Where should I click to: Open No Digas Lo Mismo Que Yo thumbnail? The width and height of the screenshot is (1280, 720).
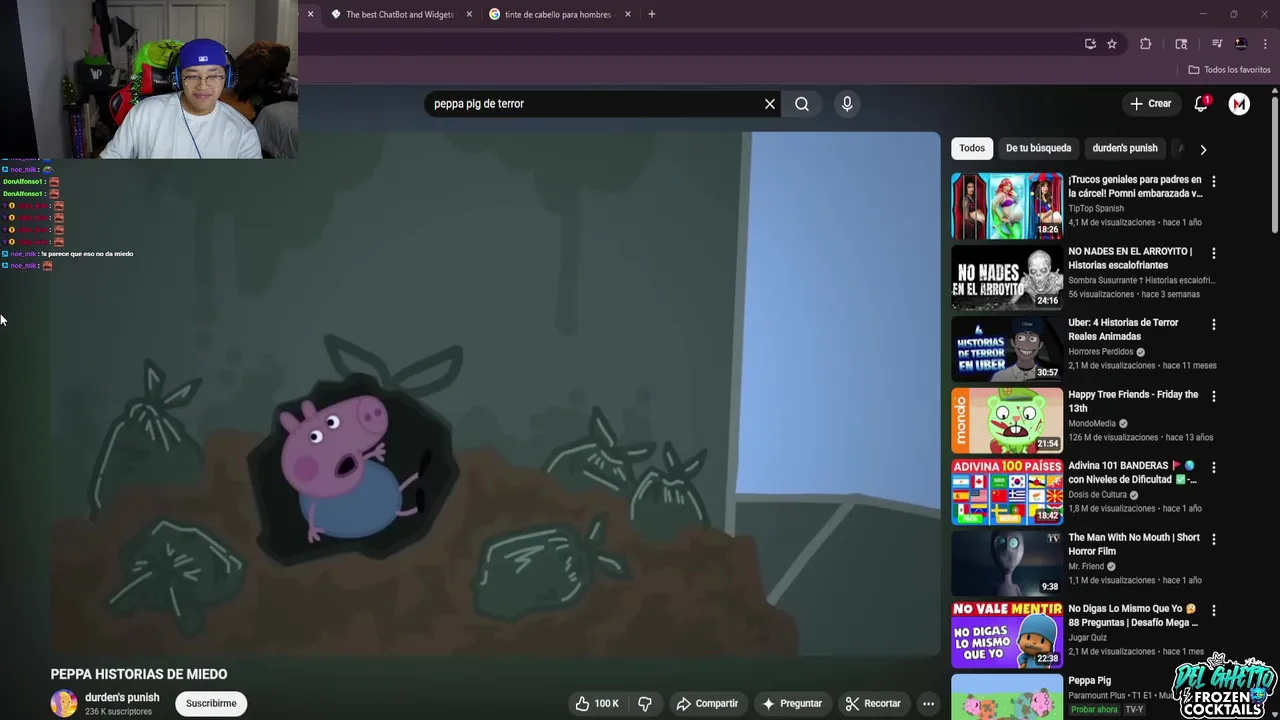click(1007, 635)
